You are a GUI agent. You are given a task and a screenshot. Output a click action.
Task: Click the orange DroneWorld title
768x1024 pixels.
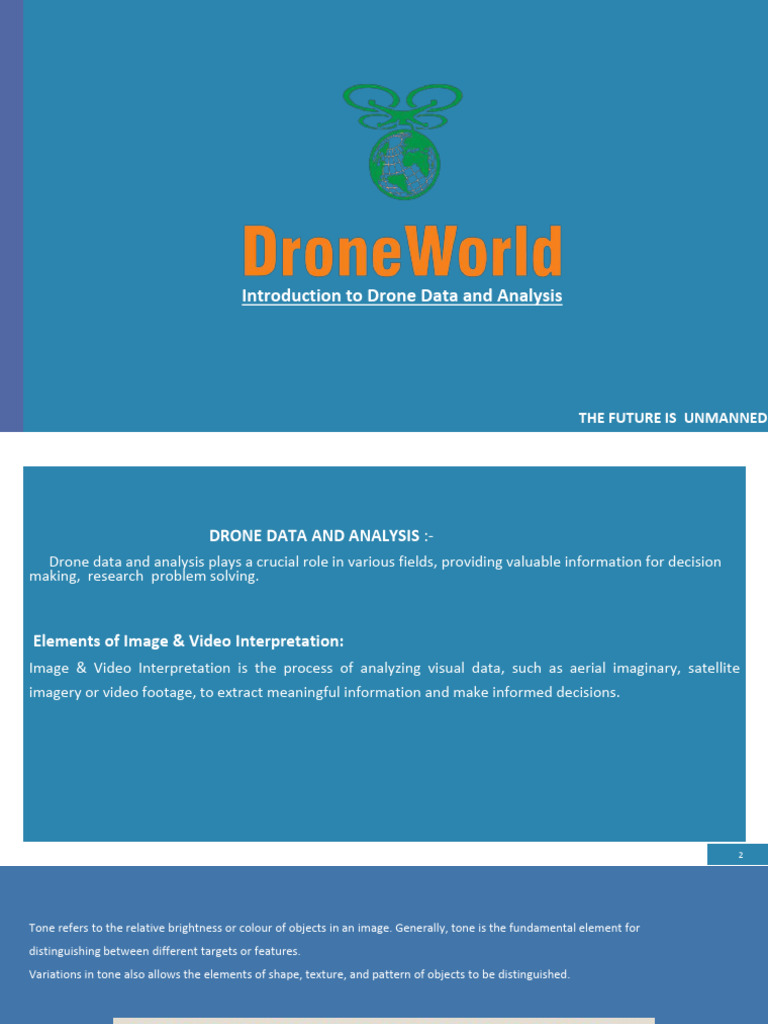(x=402, y=251)
